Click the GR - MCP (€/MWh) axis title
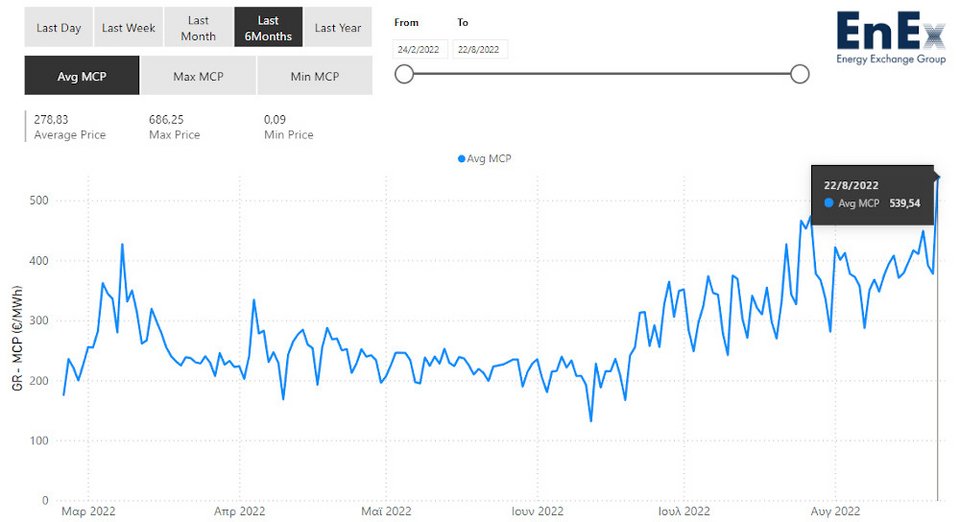960x522 pixels. [x=17, y=338]
